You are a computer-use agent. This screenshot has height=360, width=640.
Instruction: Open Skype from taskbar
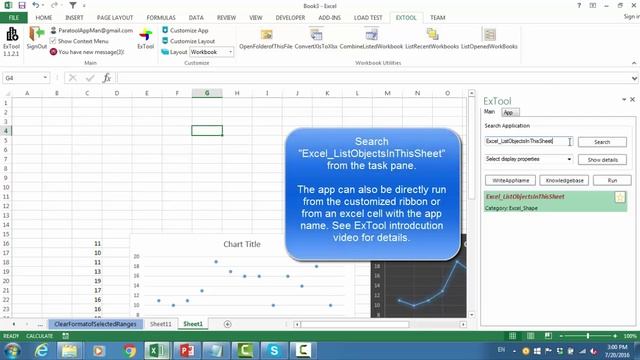274,351
